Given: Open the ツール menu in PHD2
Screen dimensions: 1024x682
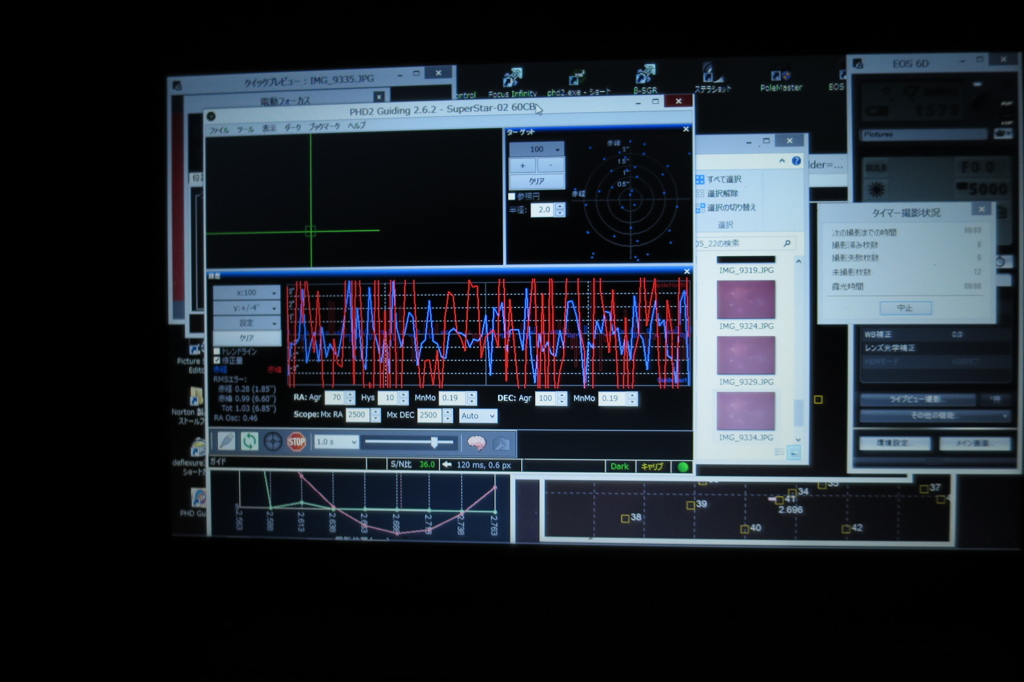Looking at the screenshot, I should click(x=246, y=129).
